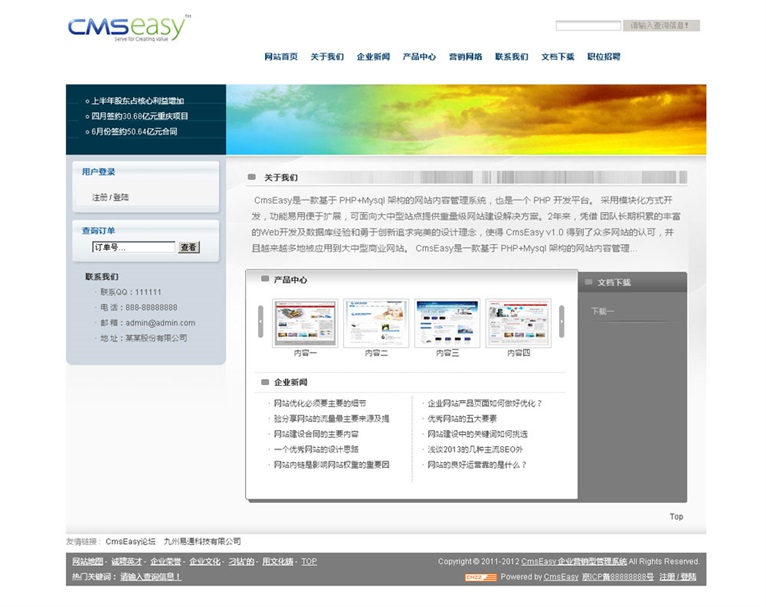766x607 pixels.
Task: Click the left arrow of product carousel
Action: [x=261, y=321]
